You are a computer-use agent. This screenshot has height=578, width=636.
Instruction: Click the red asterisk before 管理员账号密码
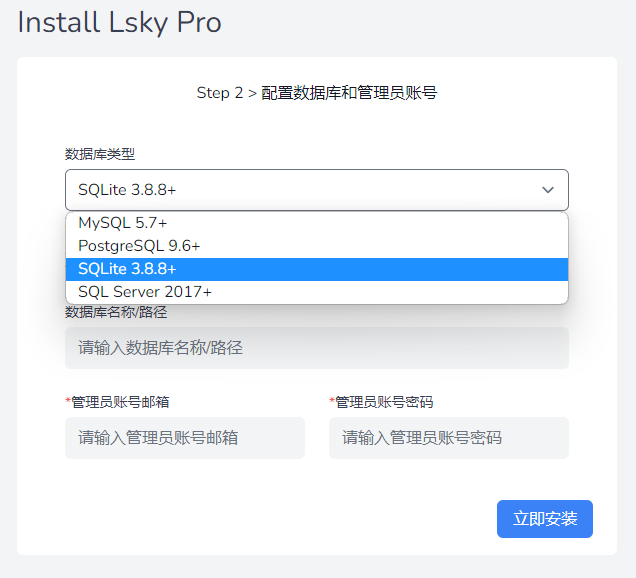332,401
